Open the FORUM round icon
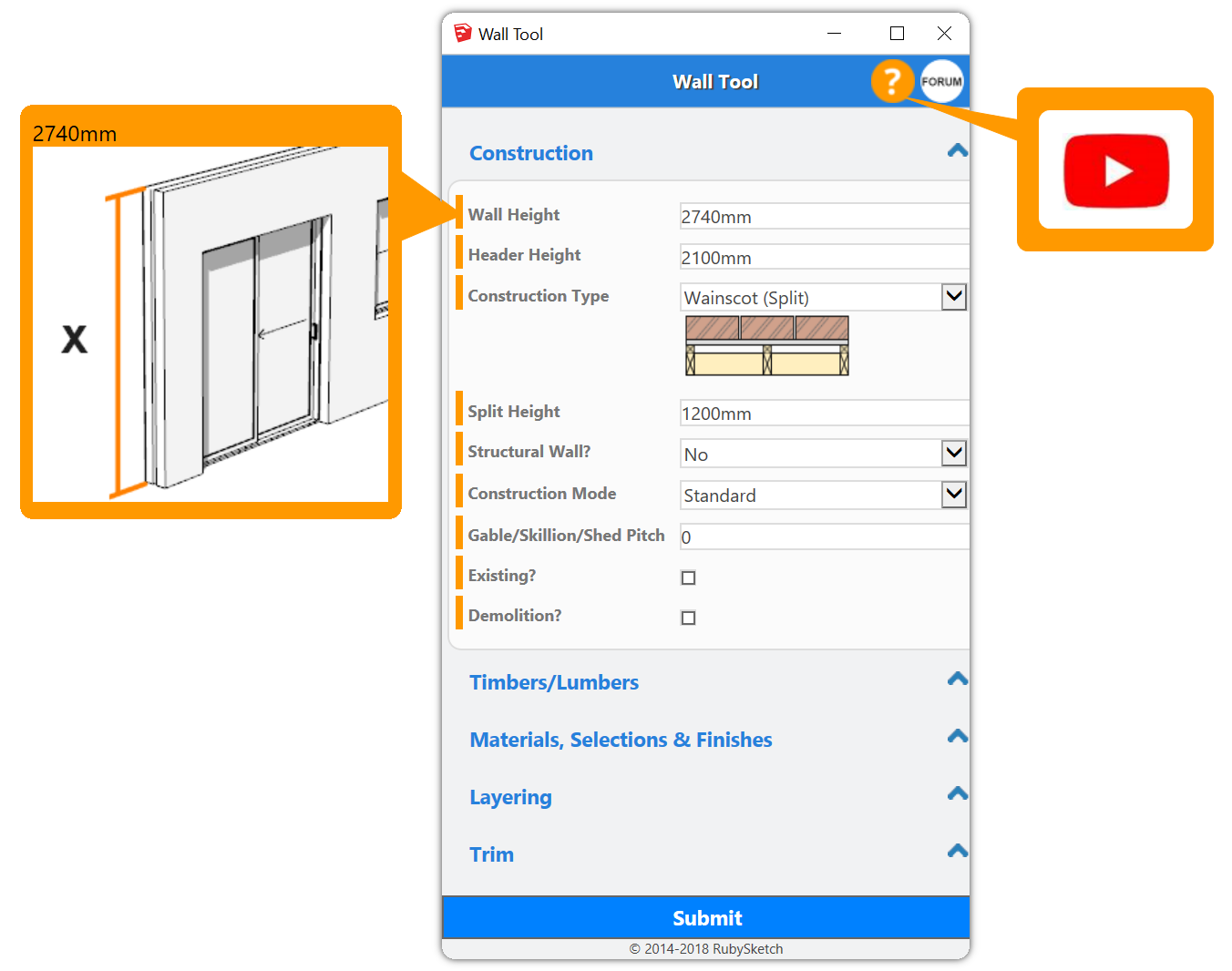 pos(941,81)
